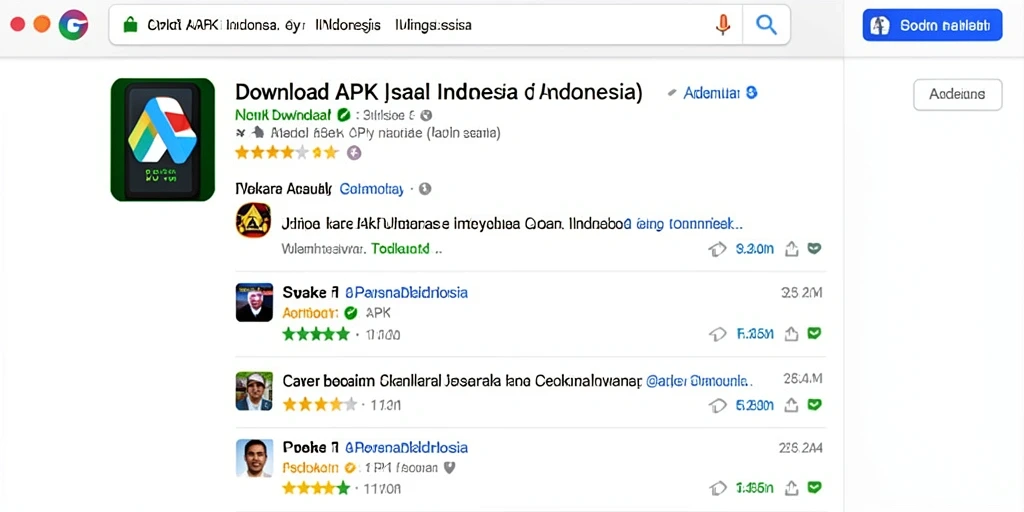Click green badge icon in 'Svake fl' row

coord(814,333)
